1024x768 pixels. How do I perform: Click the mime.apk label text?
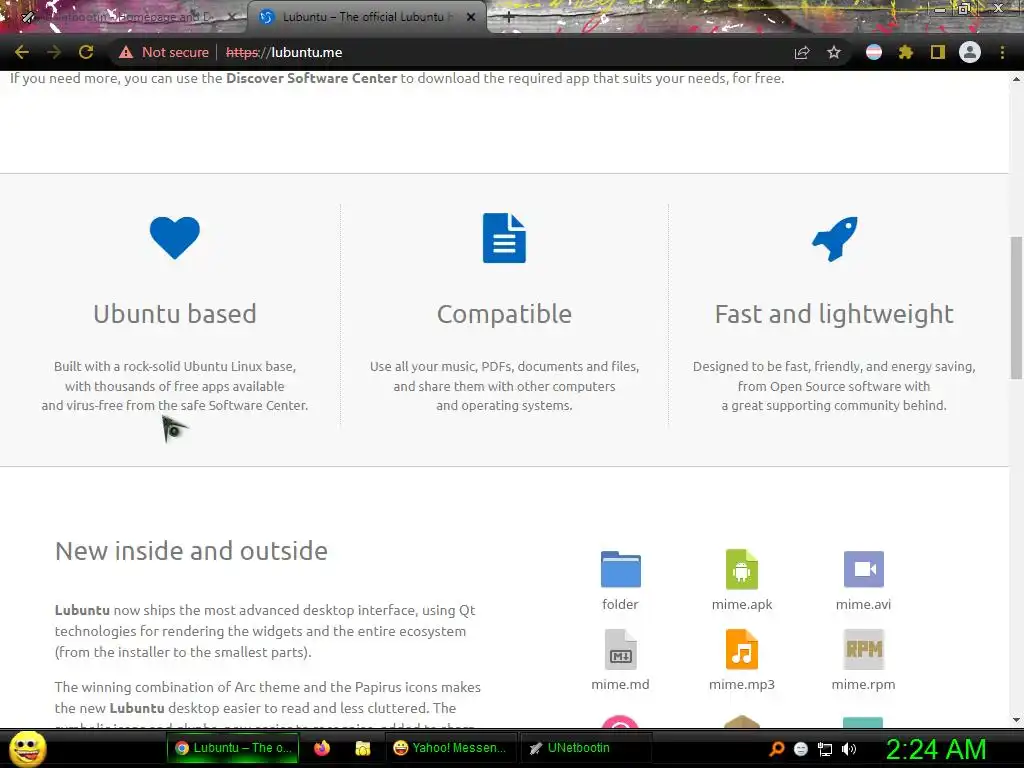742,605
